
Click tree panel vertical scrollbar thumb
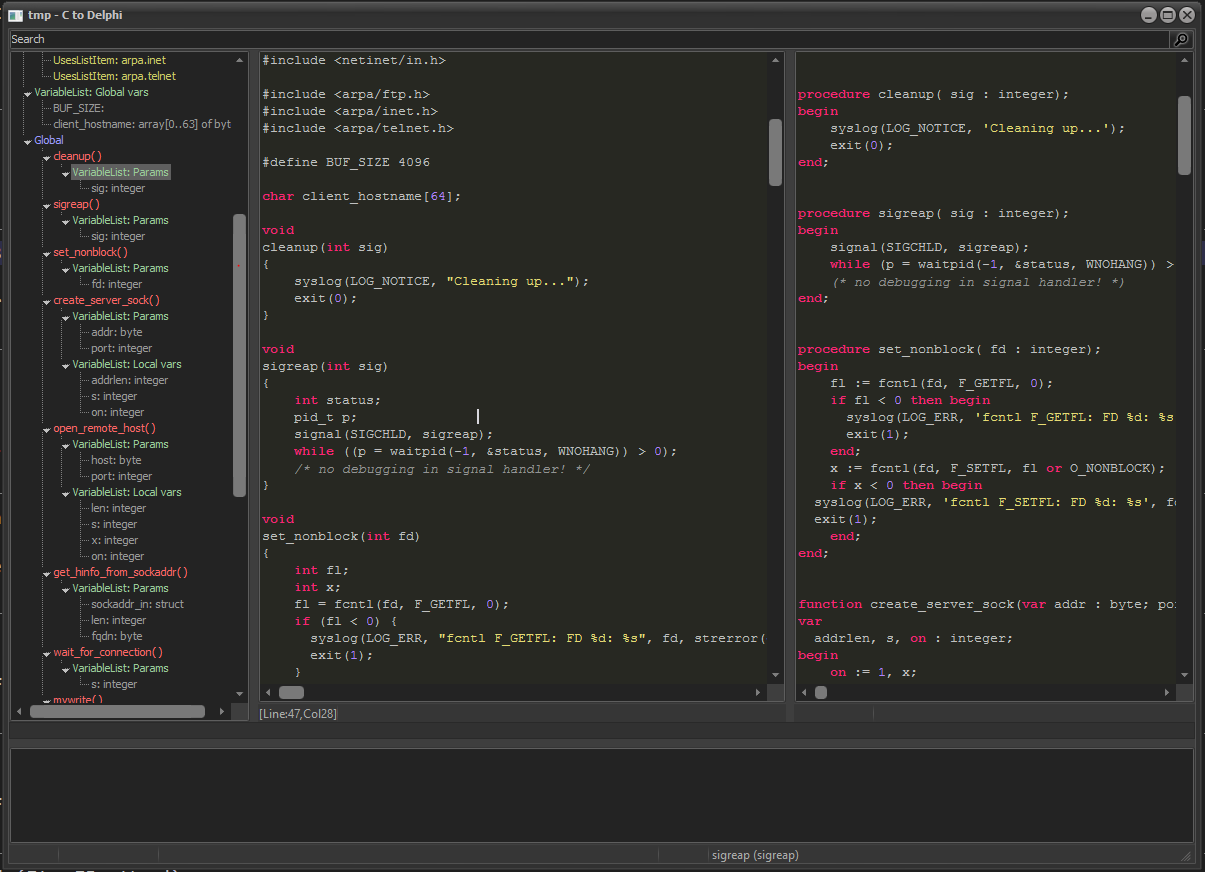tap(239, 355)
